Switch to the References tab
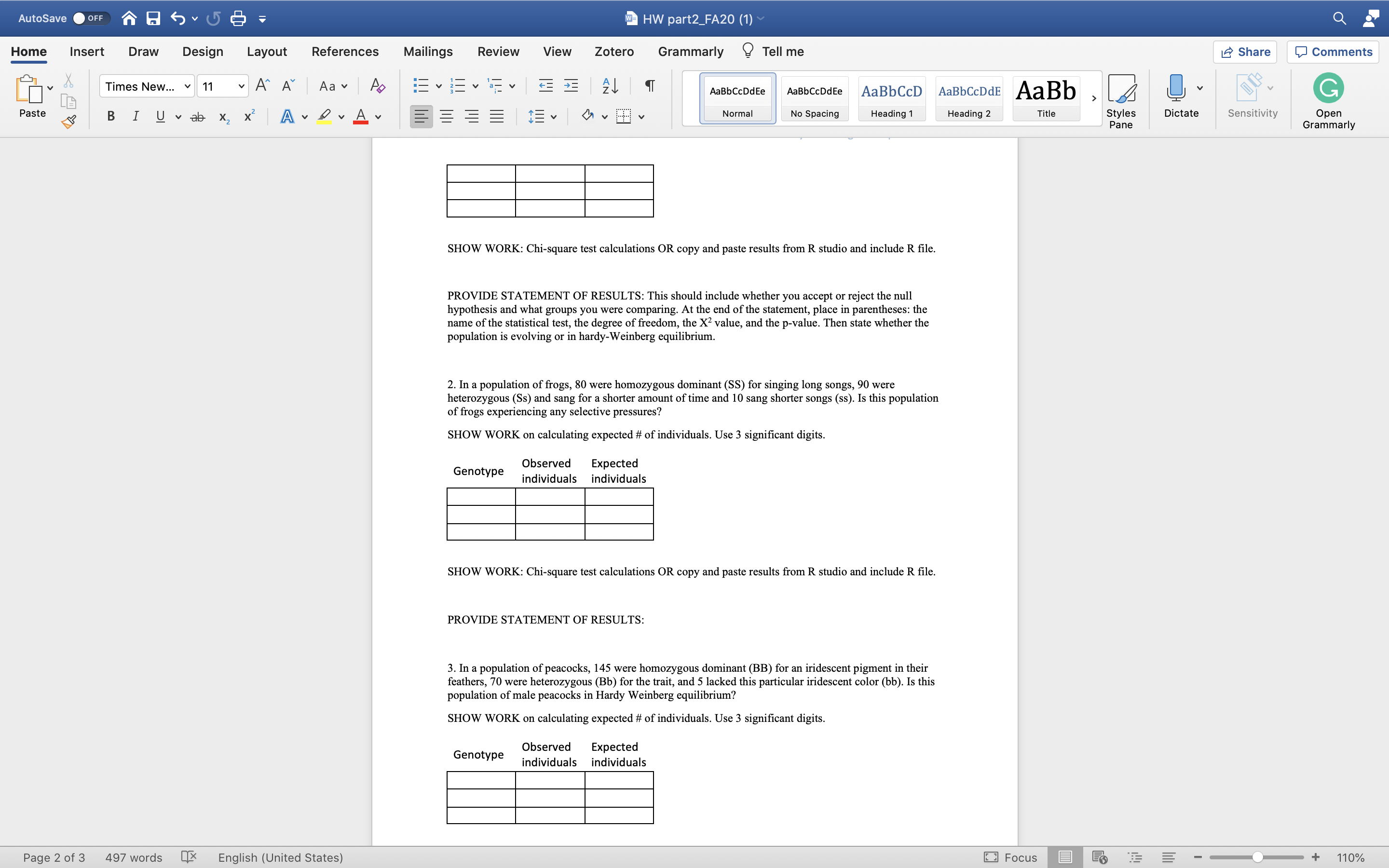Image resolution: width=1389 pixels, height=868 pixels. [x=345, y=52]
